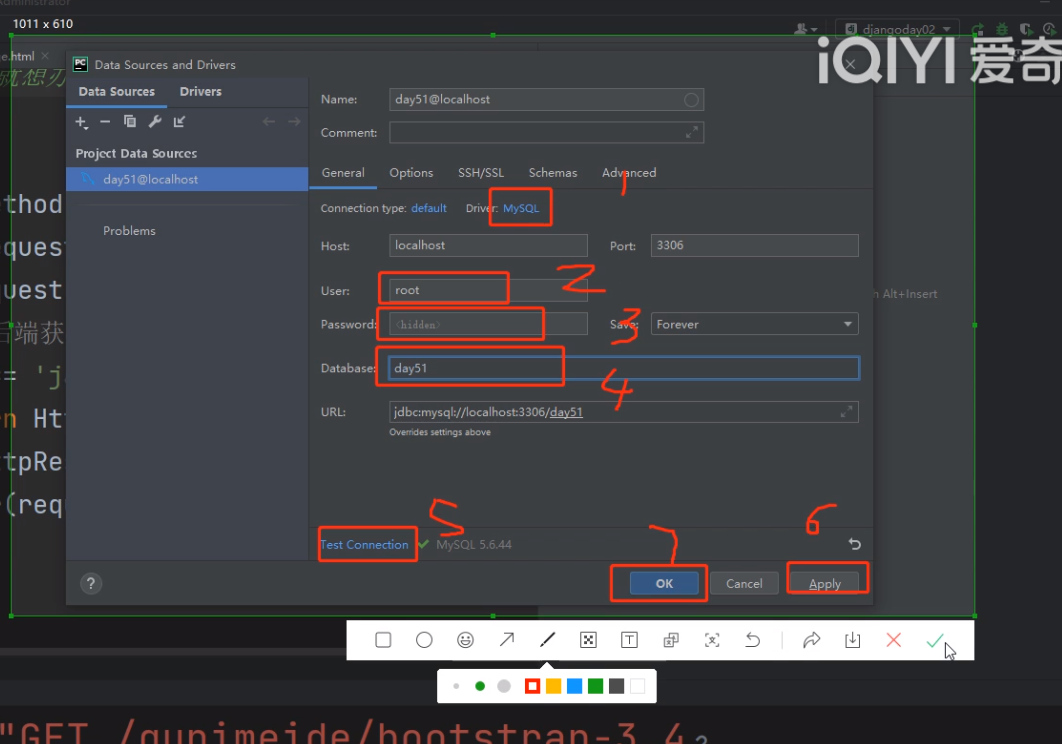The height and width of the screenshot is (744, 1062).
Task: Expand the URL field editor
Action: (847, 412)
